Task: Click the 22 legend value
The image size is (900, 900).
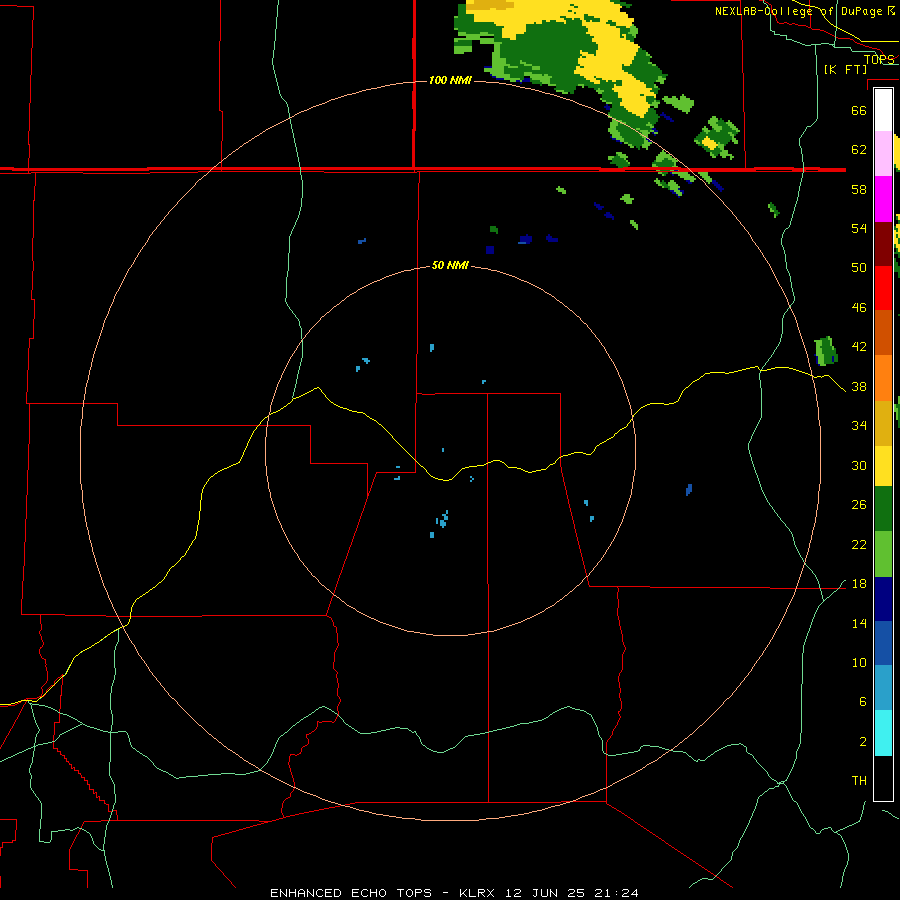Action: pos(859,545)
